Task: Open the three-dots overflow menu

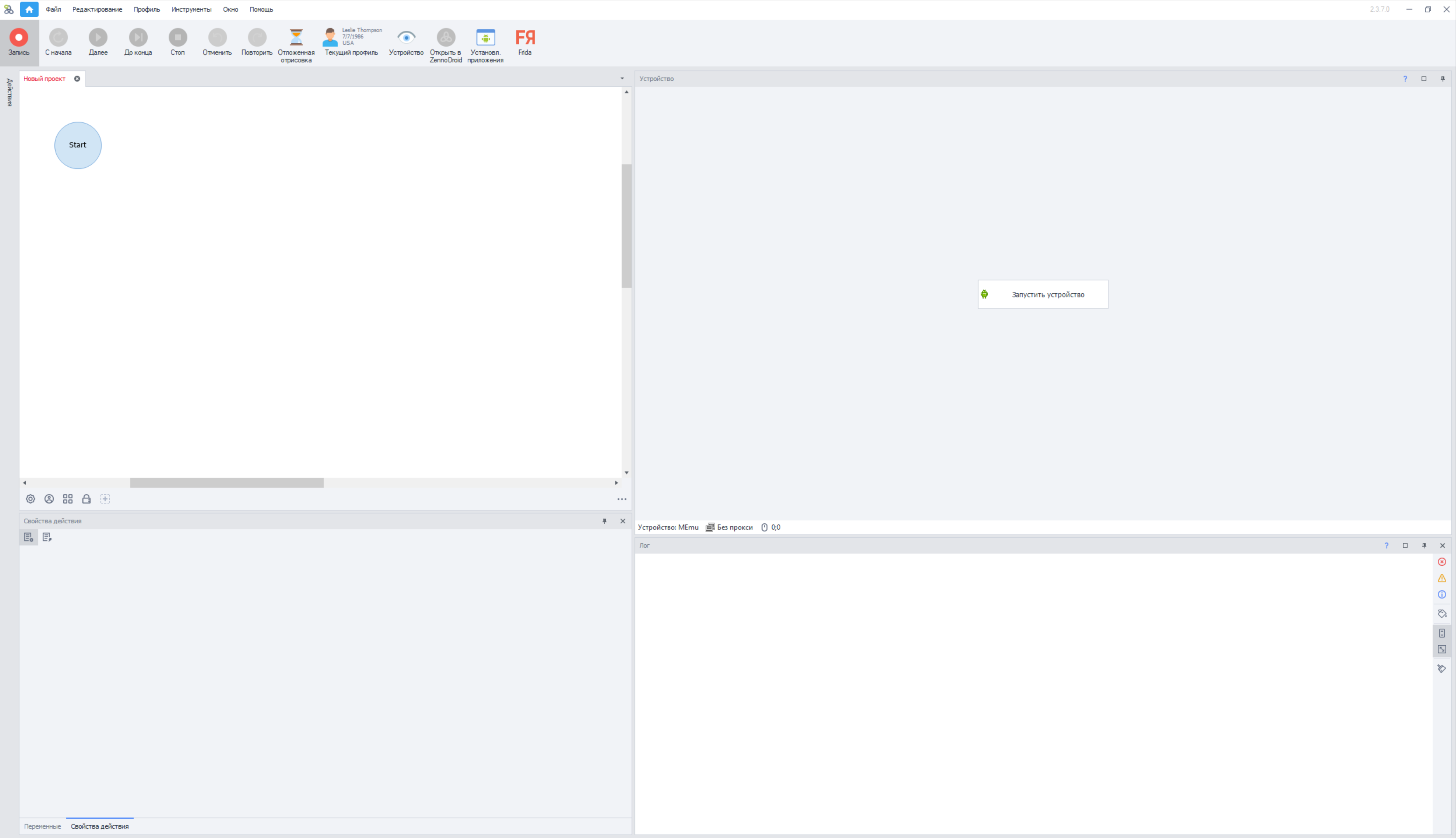Action: tap(622, 499)
